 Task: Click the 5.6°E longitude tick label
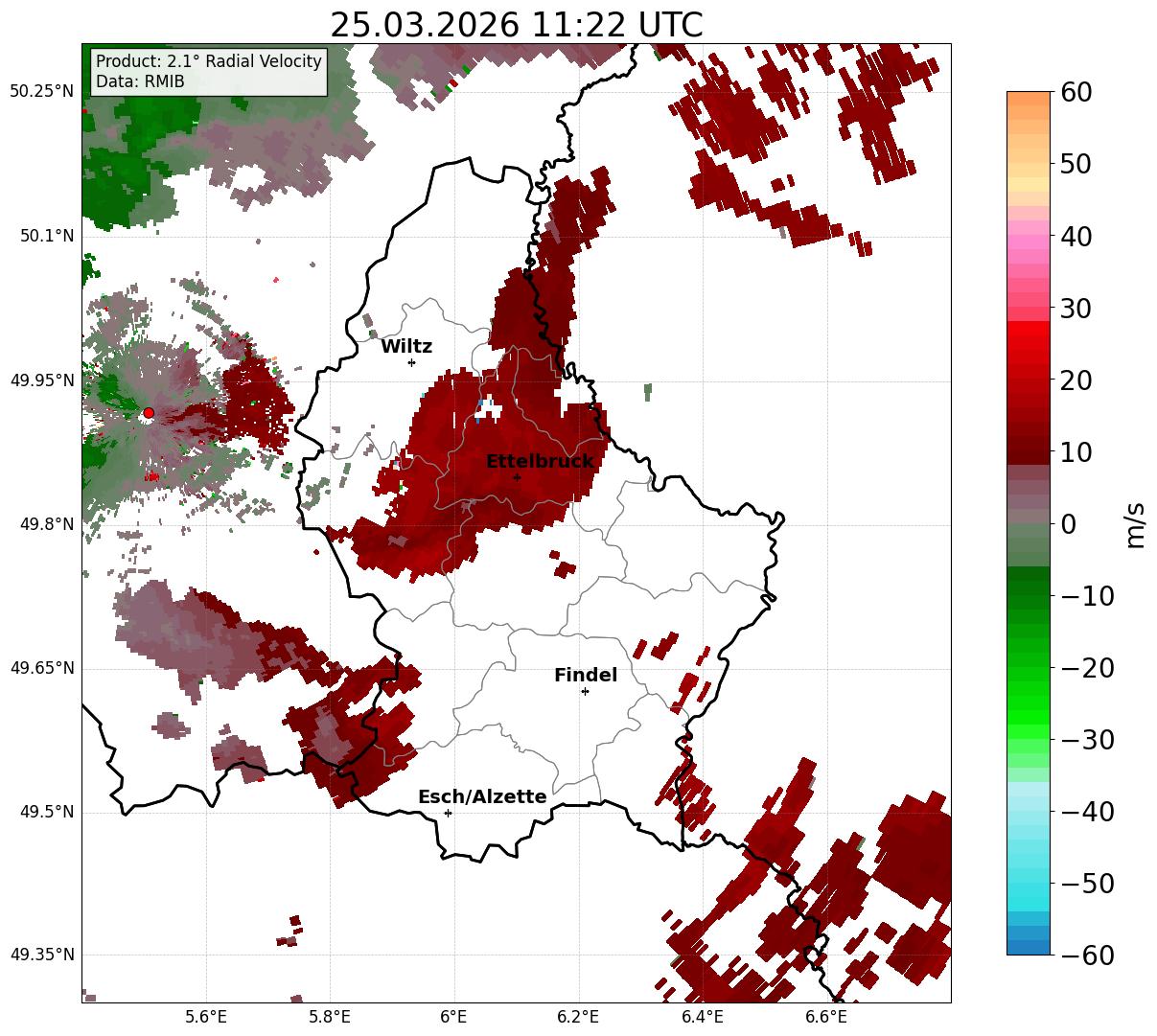tap(206, 1017)
